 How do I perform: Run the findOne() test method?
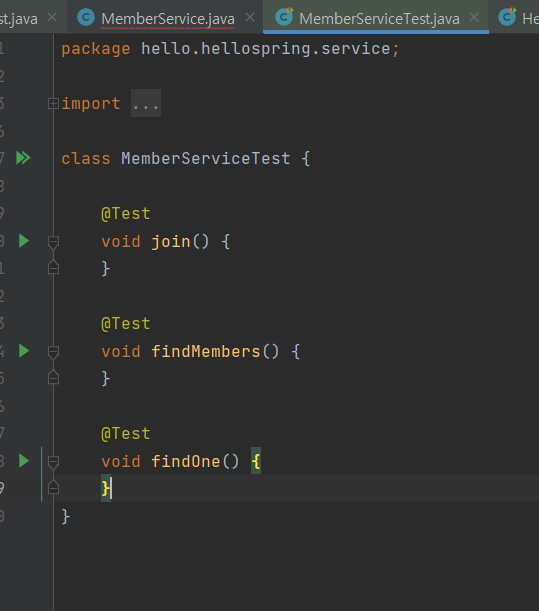(24, 461)
